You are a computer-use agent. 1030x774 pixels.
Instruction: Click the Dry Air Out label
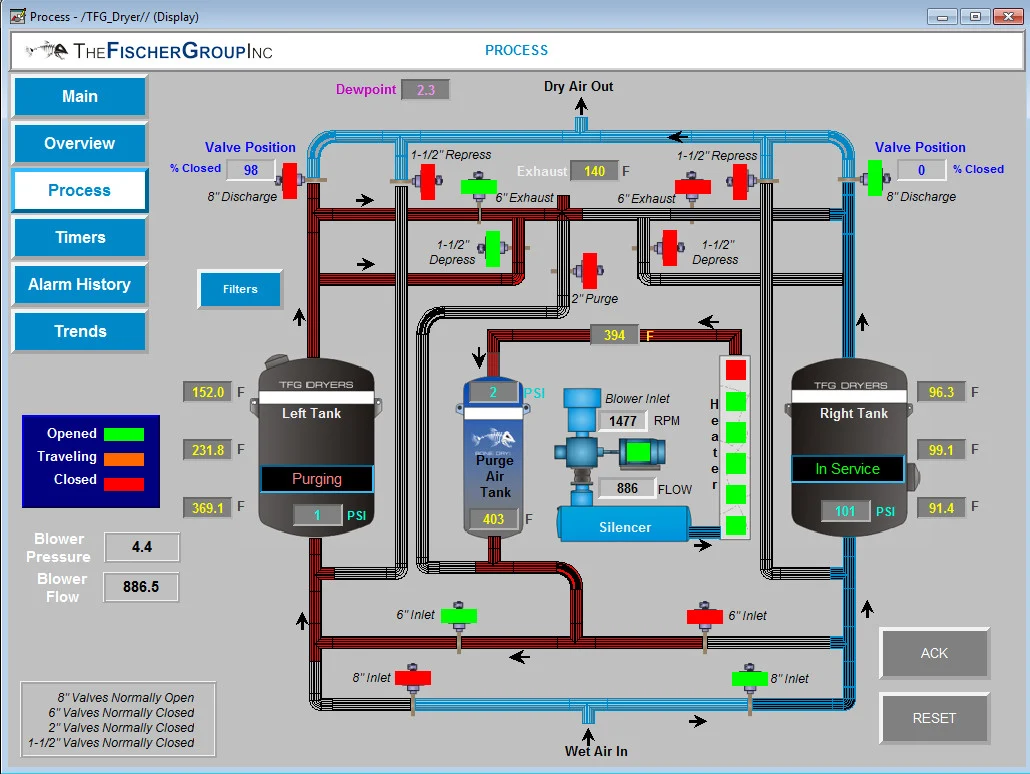[x=579, y=86]
